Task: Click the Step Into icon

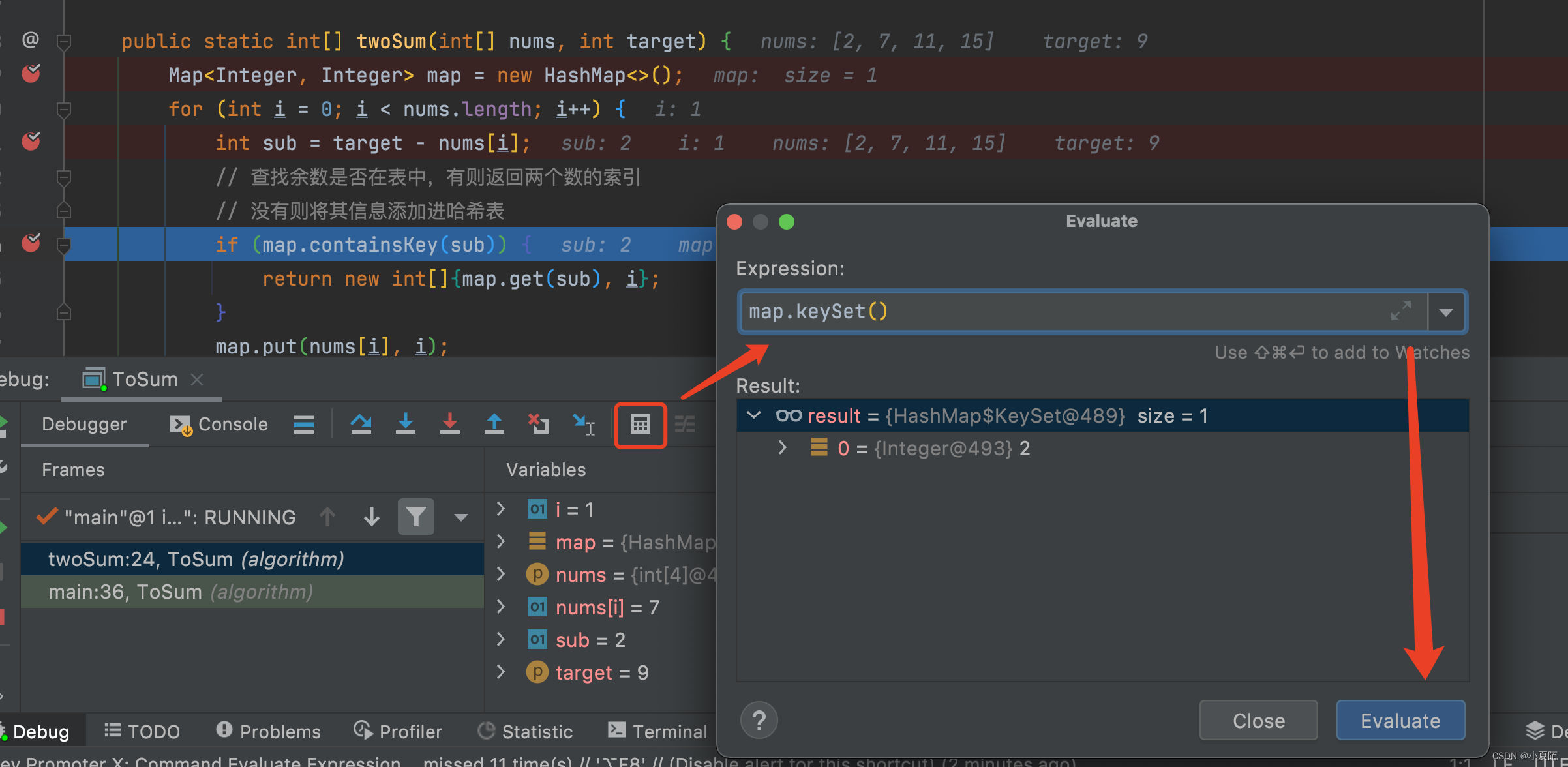Action: 405,425
